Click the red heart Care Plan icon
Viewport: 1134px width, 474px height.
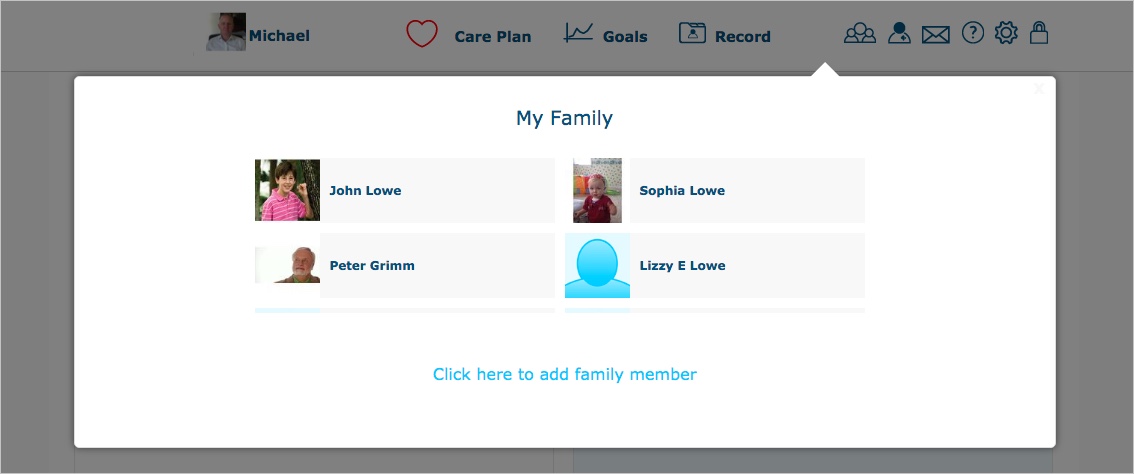422,34
